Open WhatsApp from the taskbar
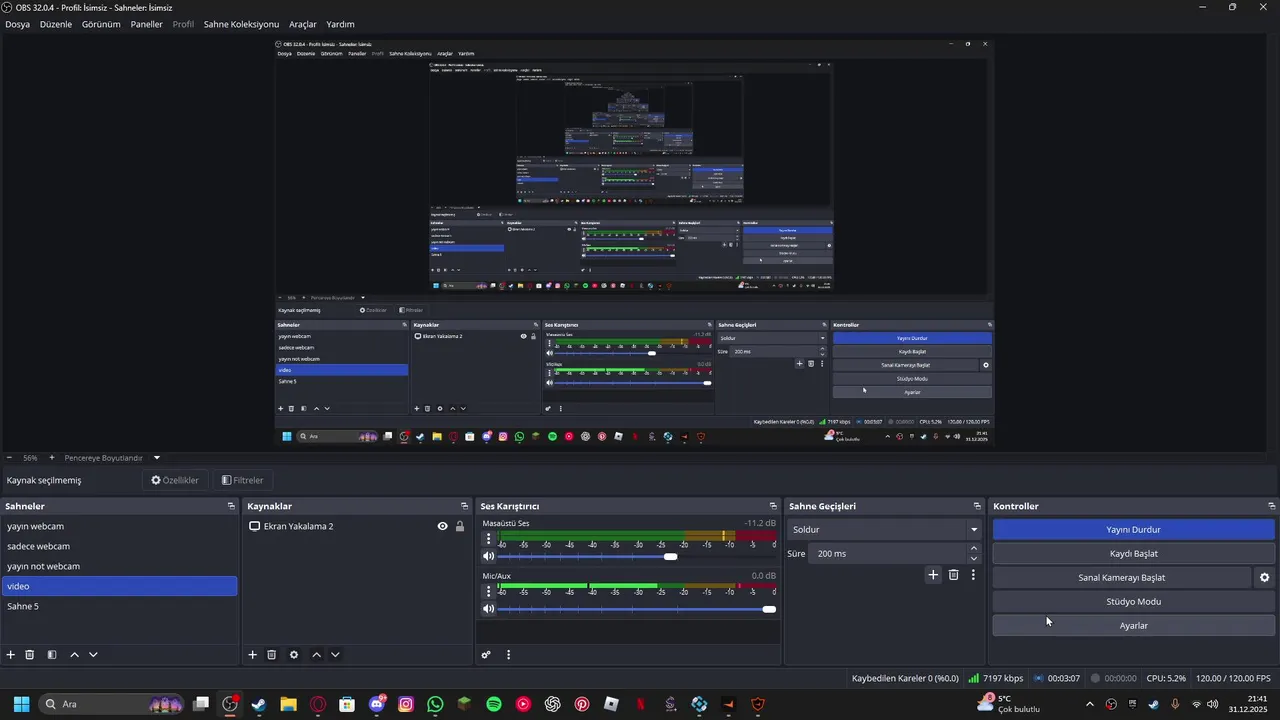Screen dimensions: 1280x720 pos(435,704)
